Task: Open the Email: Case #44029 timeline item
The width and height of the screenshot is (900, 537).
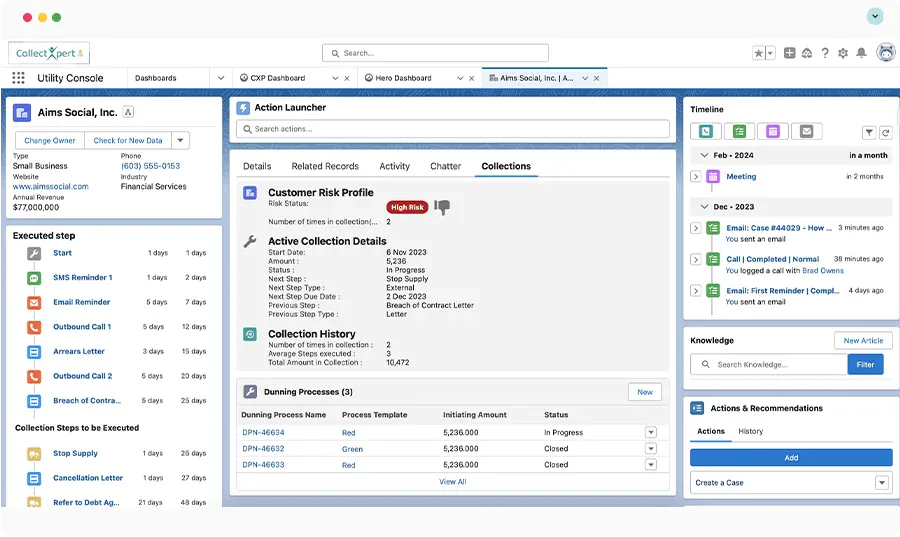Action: [779, 228]
